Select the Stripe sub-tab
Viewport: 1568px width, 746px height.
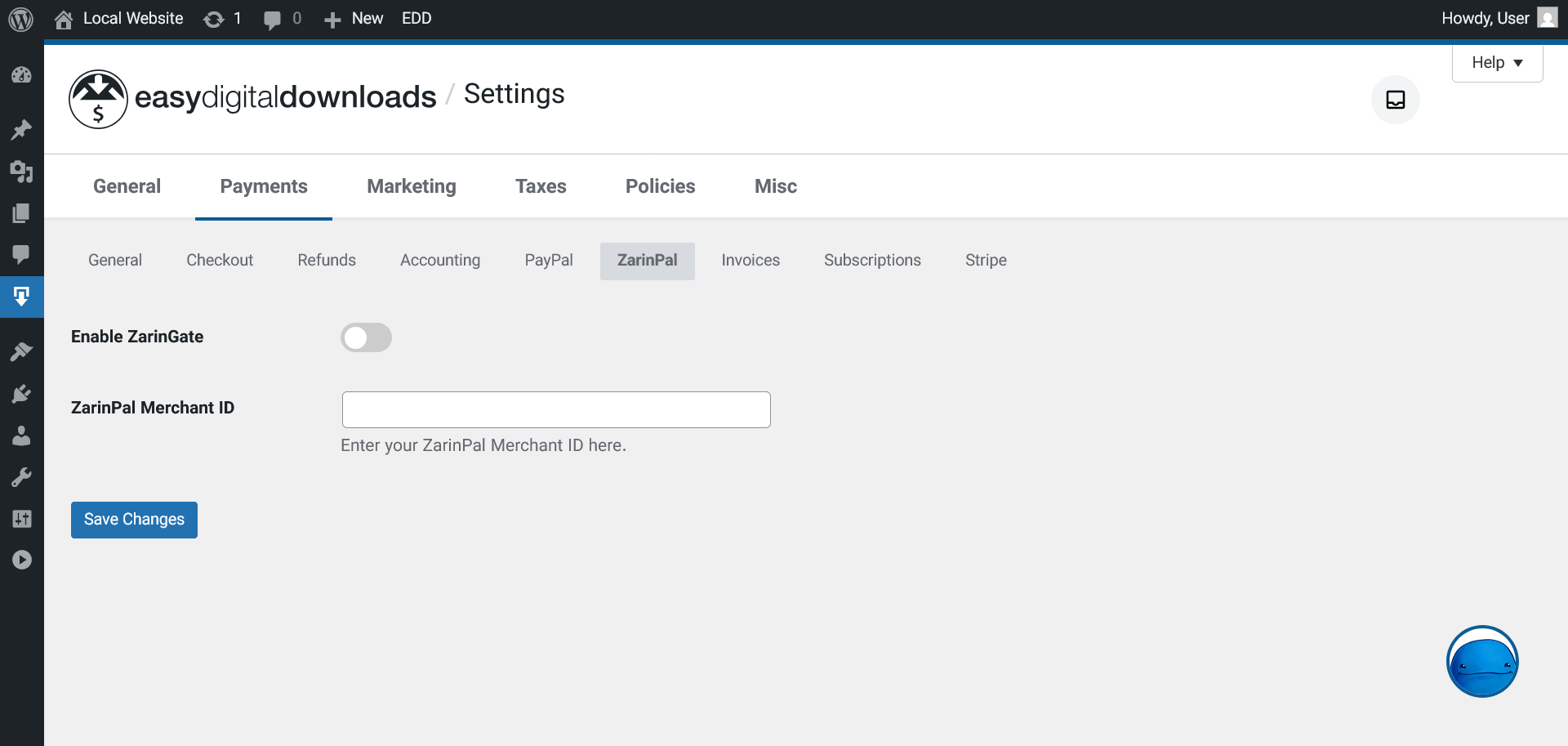click(x=986, y=261)
